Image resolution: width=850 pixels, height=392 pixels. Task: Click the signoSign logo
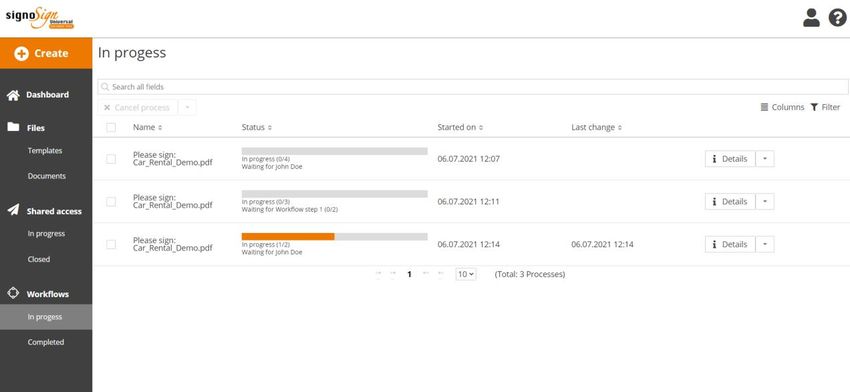click(x=40, y=18)
